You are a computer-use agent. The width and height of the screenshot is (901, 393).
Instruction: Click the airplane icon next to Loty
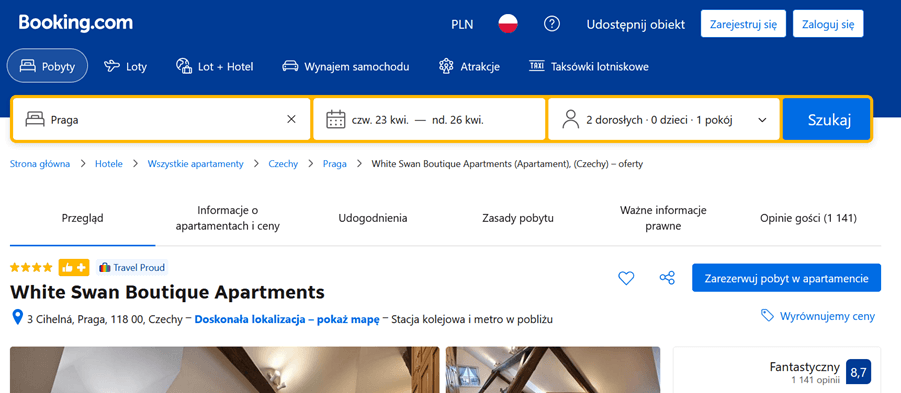pos(111,66)
